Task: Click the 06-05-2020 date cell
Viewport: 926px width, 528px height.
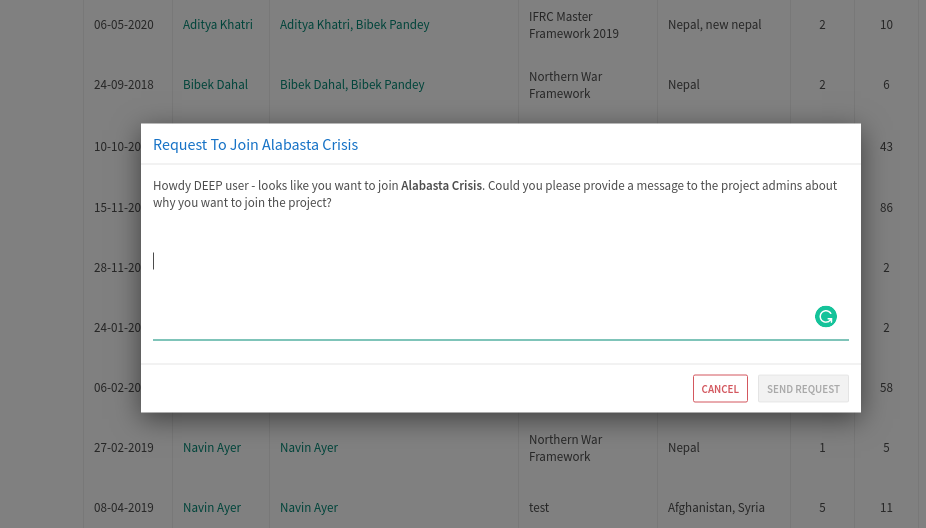Action: coord(124,24)
